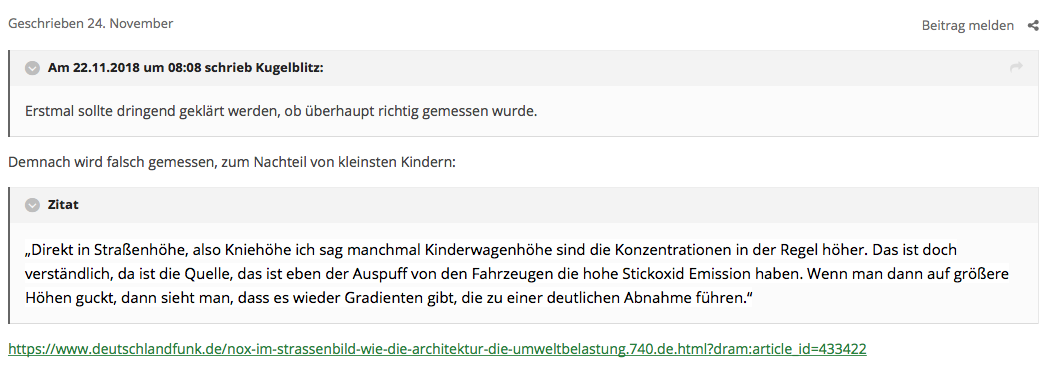
Task: Click the share icon beside Beitrag melden
Action: pyautogui.click(x=1033, y=25)
